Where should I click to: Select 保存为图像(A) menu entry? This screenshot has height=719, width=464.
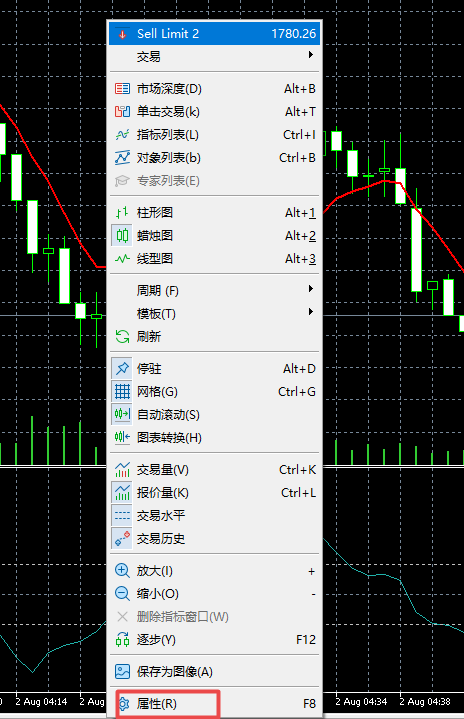(x=215, y=671)
